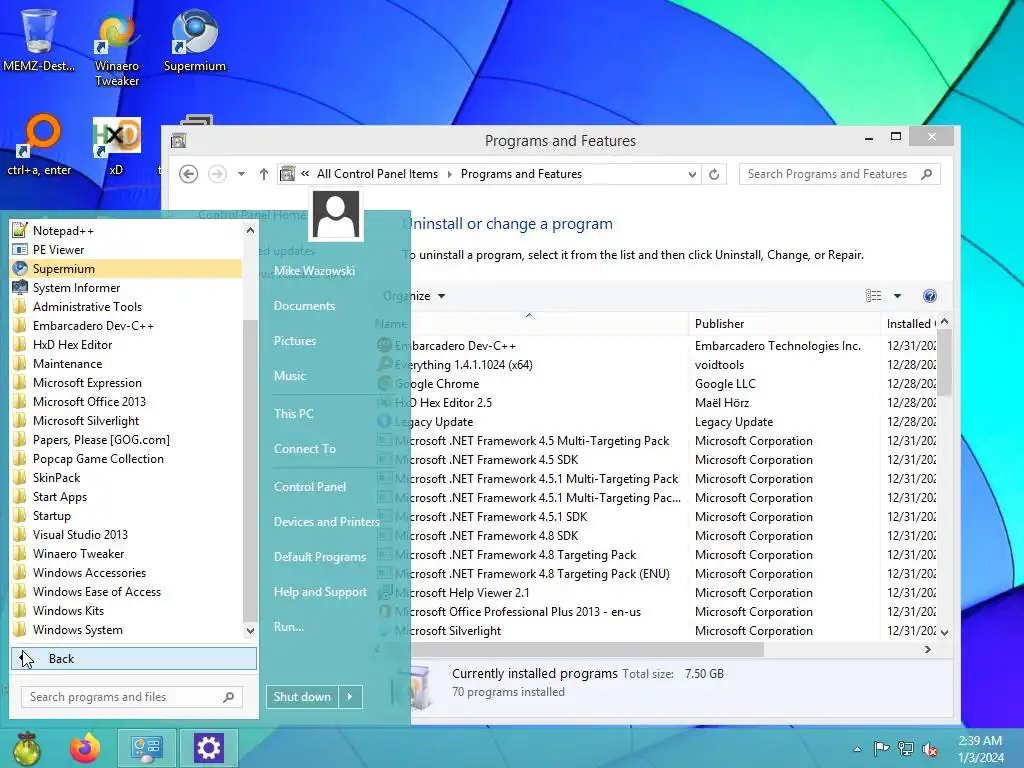1024x768 pixels.
Task: Click the search magnifier in Programs and Features
Action: tap(927, 174)
